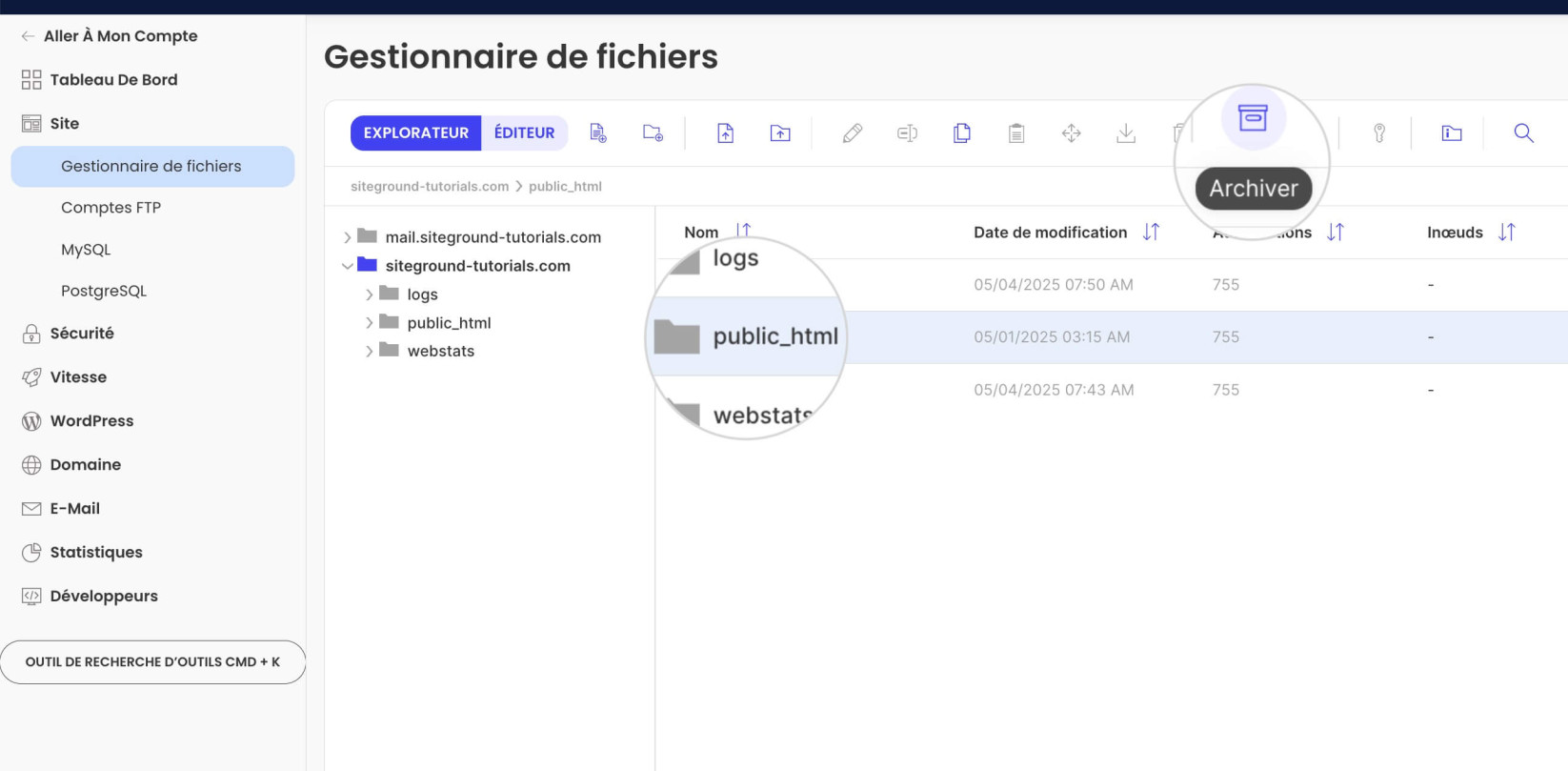This screenshot has height=771, width=1568.
Task: Click date 05/04/2025 07:50 AM
Action: pos(1054,285)
